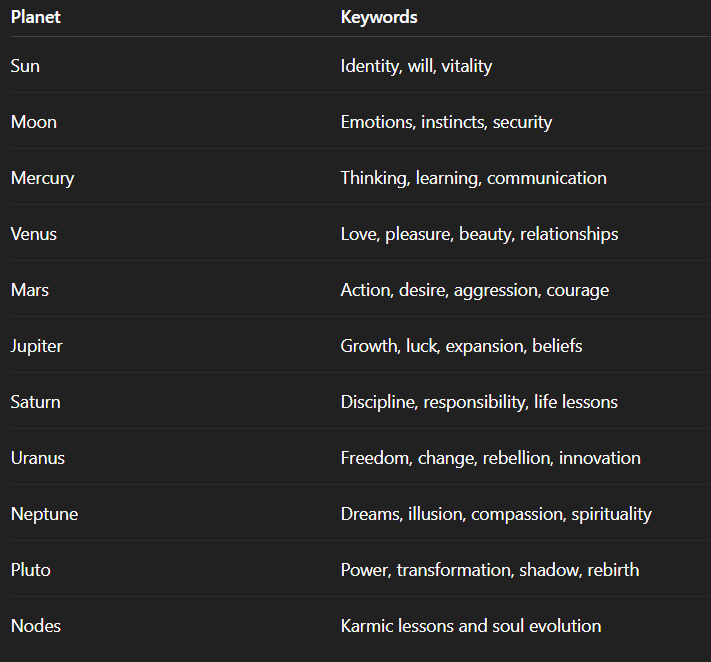Click the Venus row label
The image size is (711, 662).
coord(34,234)
